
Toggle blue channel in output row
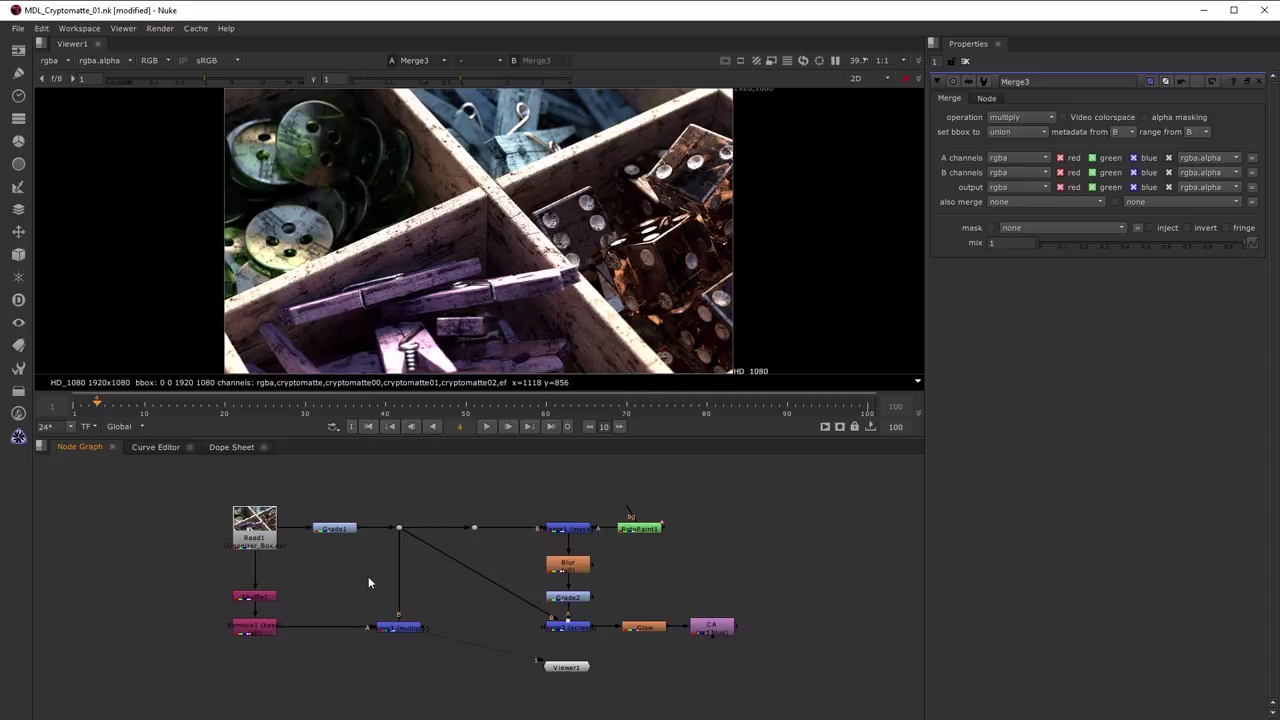[x=1133, y=187]
